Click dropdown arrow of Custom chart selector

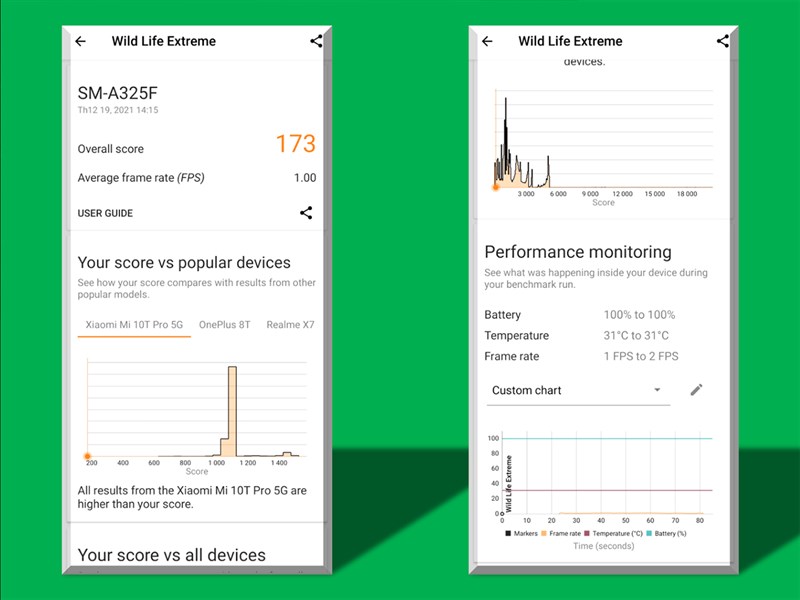[x=657, y=390]
